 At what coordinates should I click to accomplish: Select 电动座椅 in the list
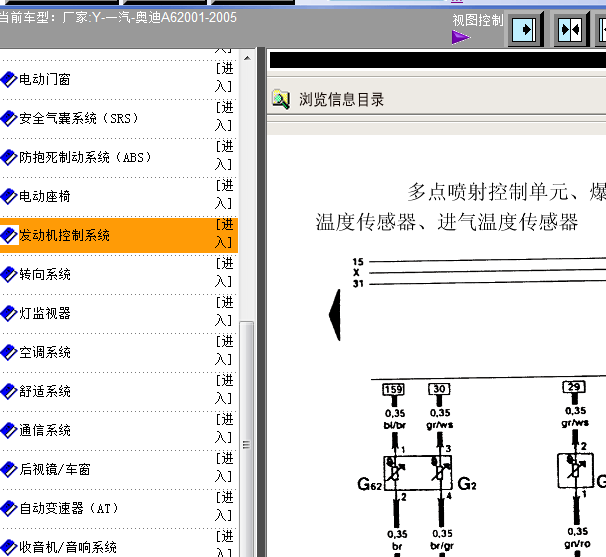(44, 197)
